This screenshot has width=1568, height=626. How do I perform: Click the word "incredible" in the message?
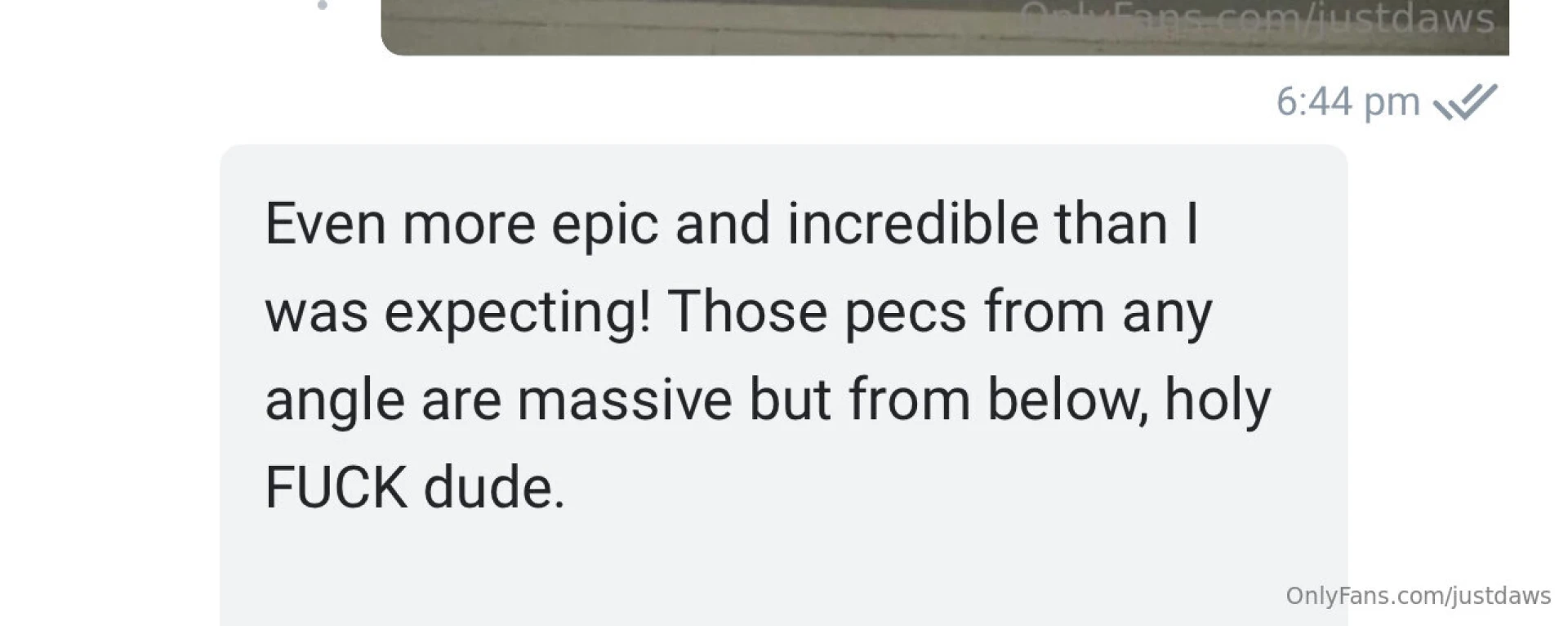pos(912,224)
